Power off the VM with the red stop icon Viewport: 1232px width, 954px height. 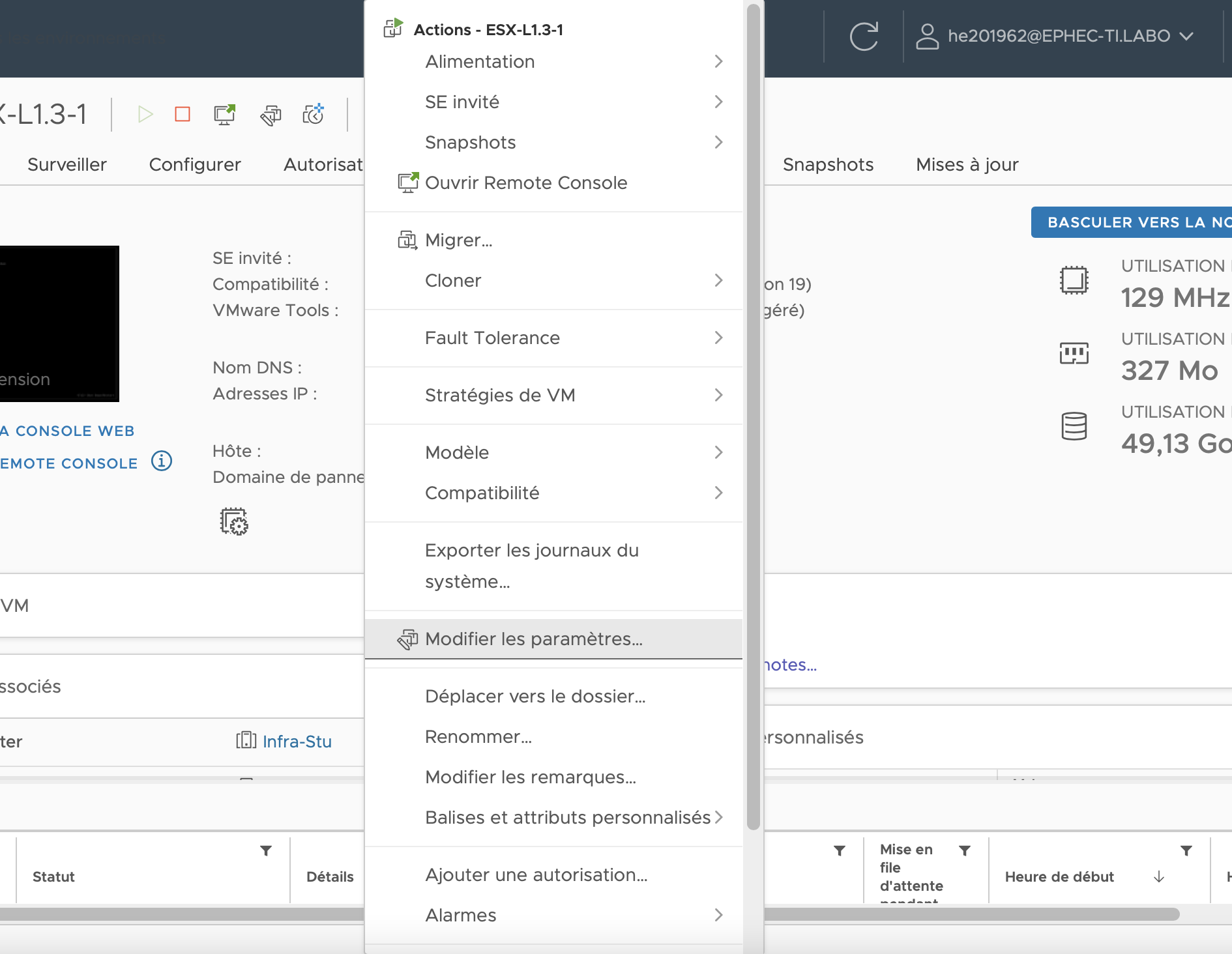(x=183, y=115)
